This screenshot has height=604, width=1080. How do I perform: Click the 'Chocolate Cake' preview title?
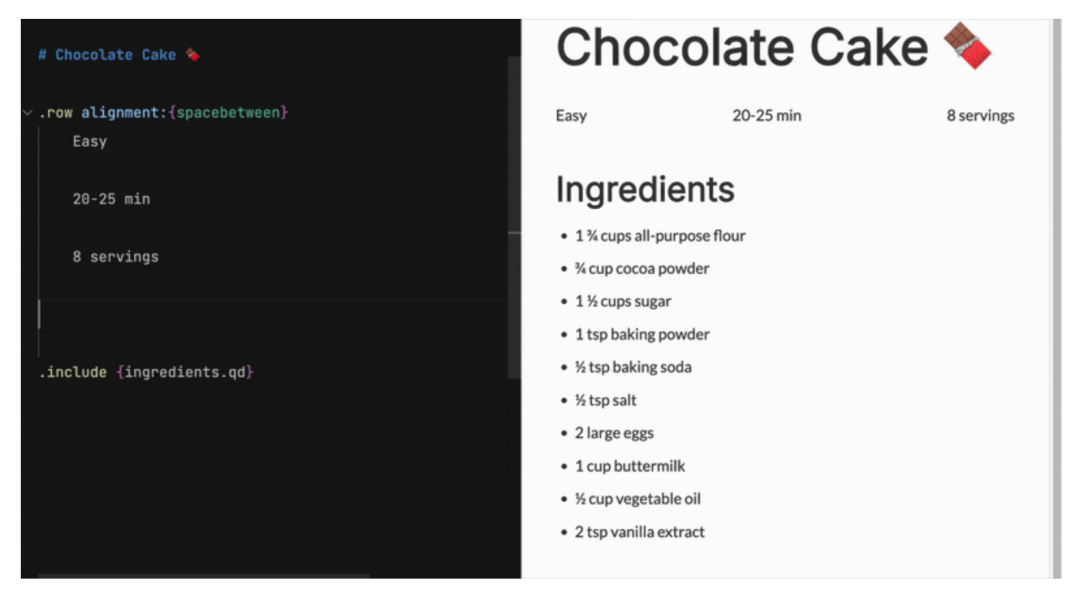tap(742, 47)
